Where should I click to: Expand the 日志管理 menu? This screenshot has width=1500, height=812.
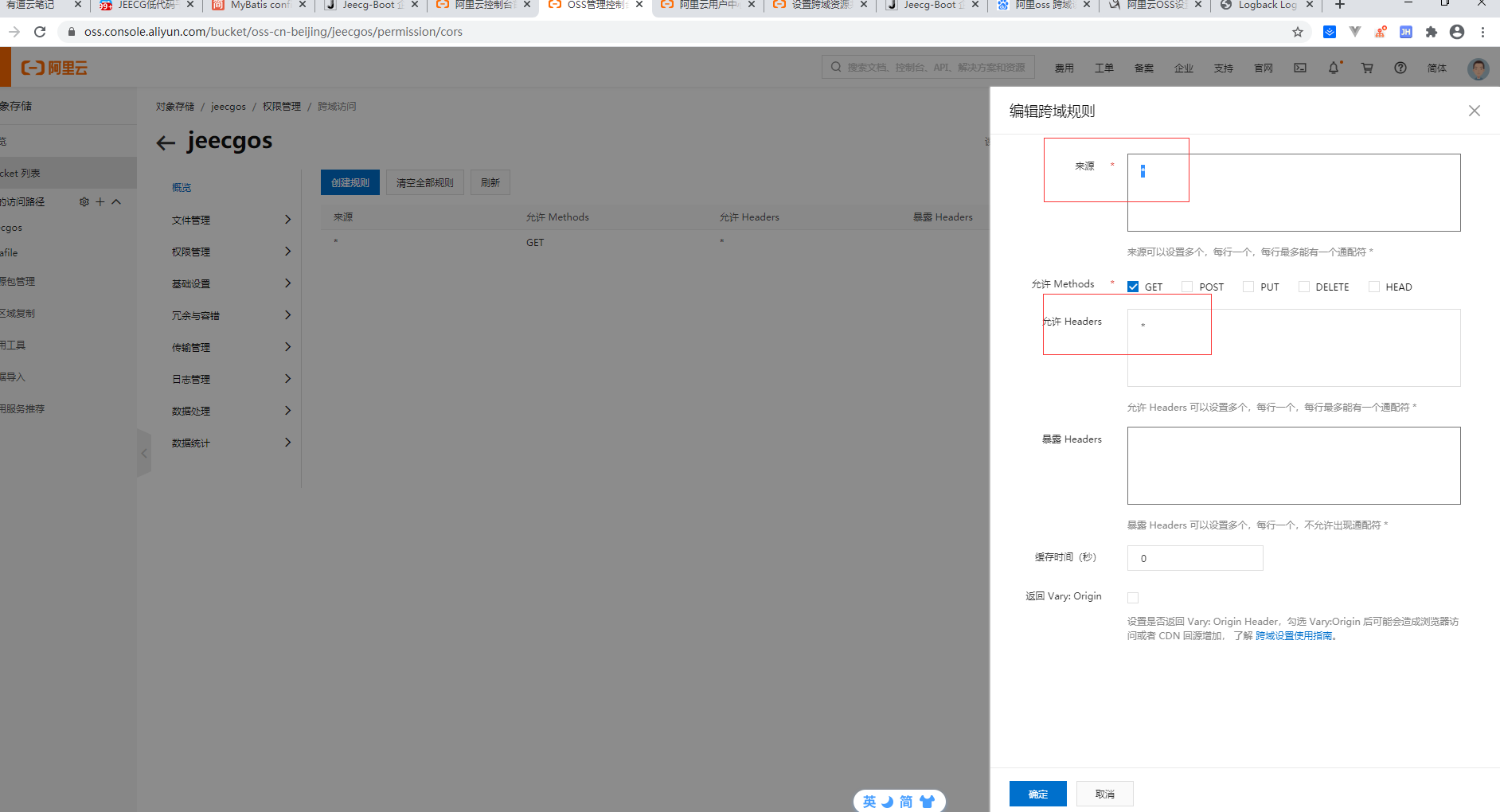point(231,379)
